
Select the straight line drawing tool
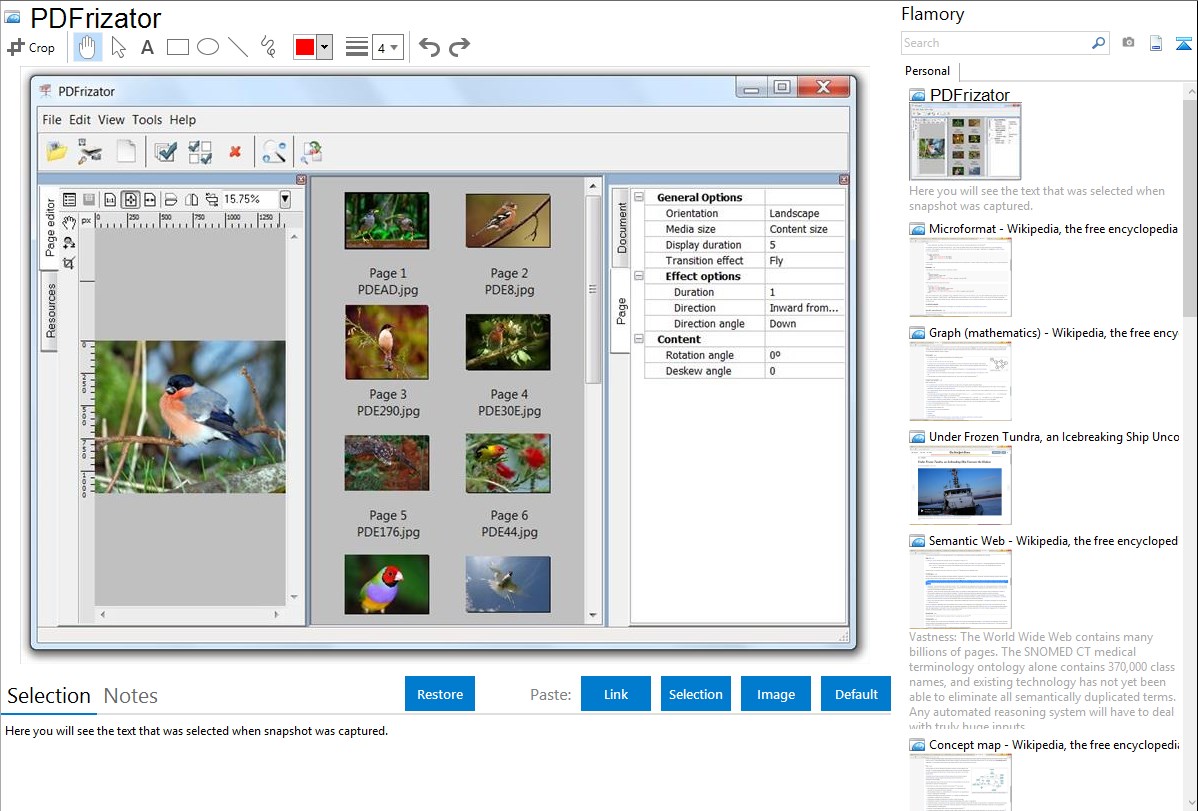238,47
